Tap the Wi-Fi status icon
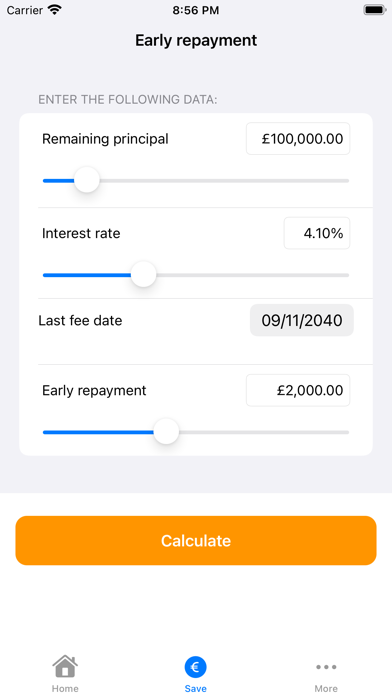Image resolution: width=392 pixels, height=696 pixels. (x=55, y=10)
